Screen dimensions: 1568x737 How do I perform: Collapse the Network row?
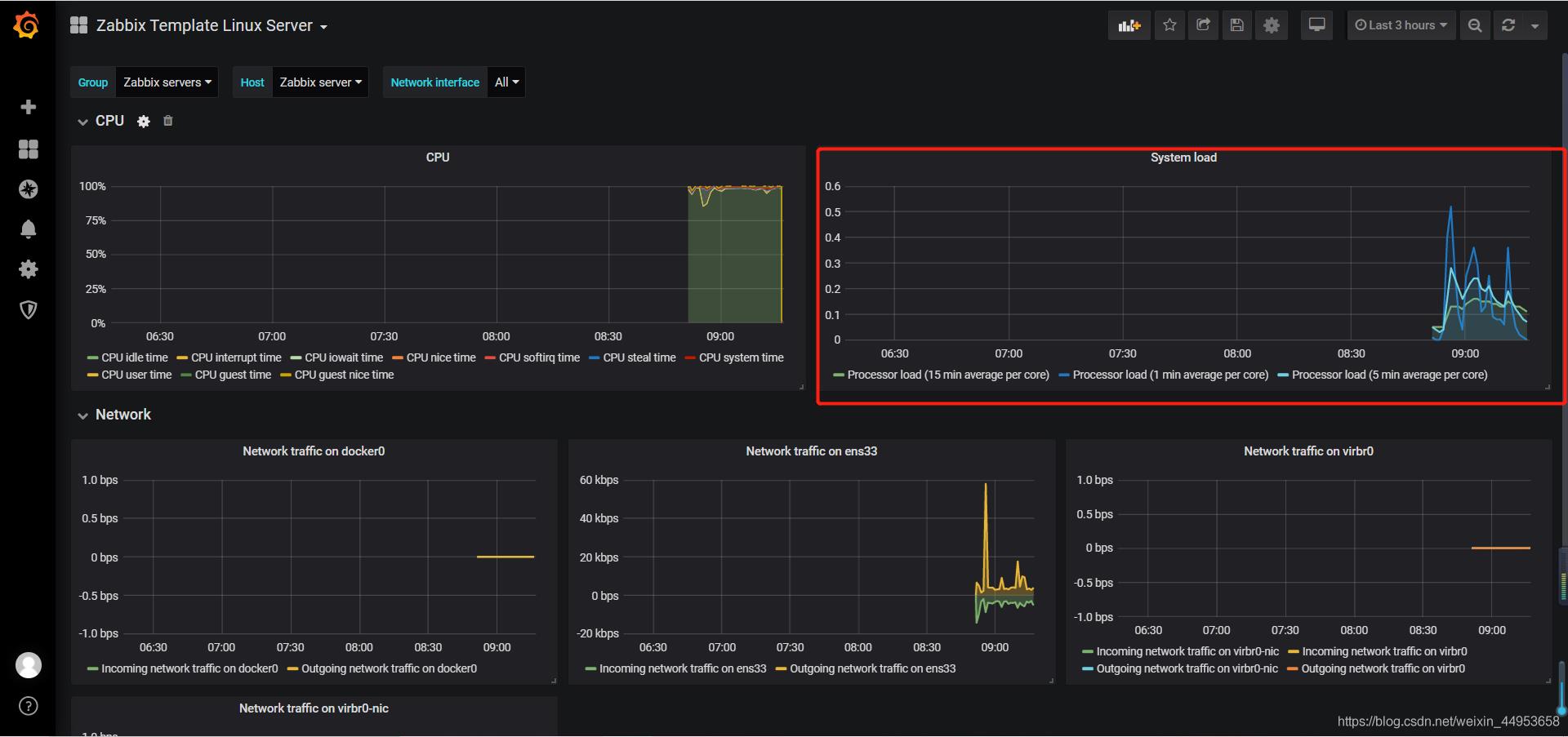coord(82,415)
